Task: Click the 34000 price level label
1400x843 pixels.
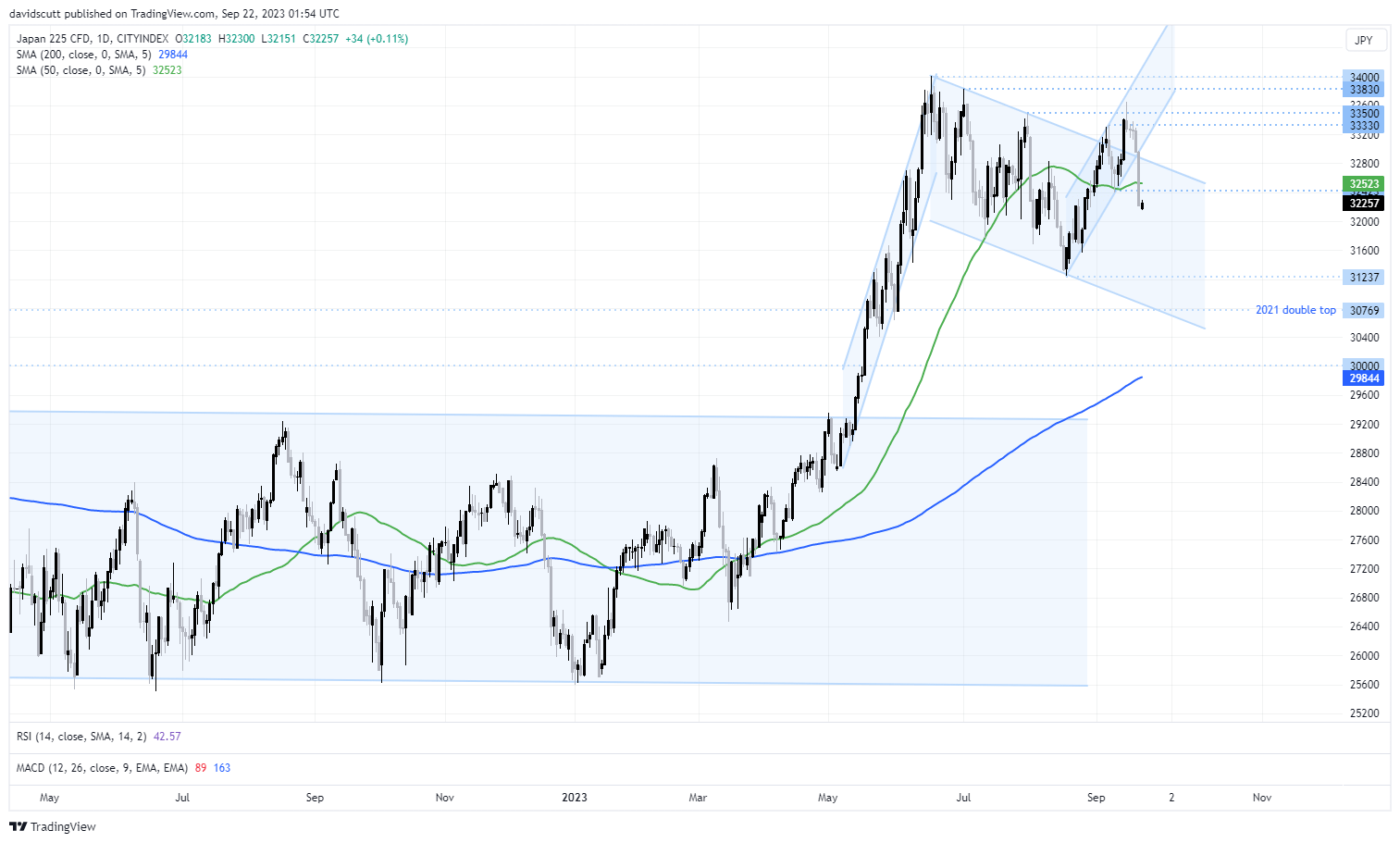Action: point(1364,78)
